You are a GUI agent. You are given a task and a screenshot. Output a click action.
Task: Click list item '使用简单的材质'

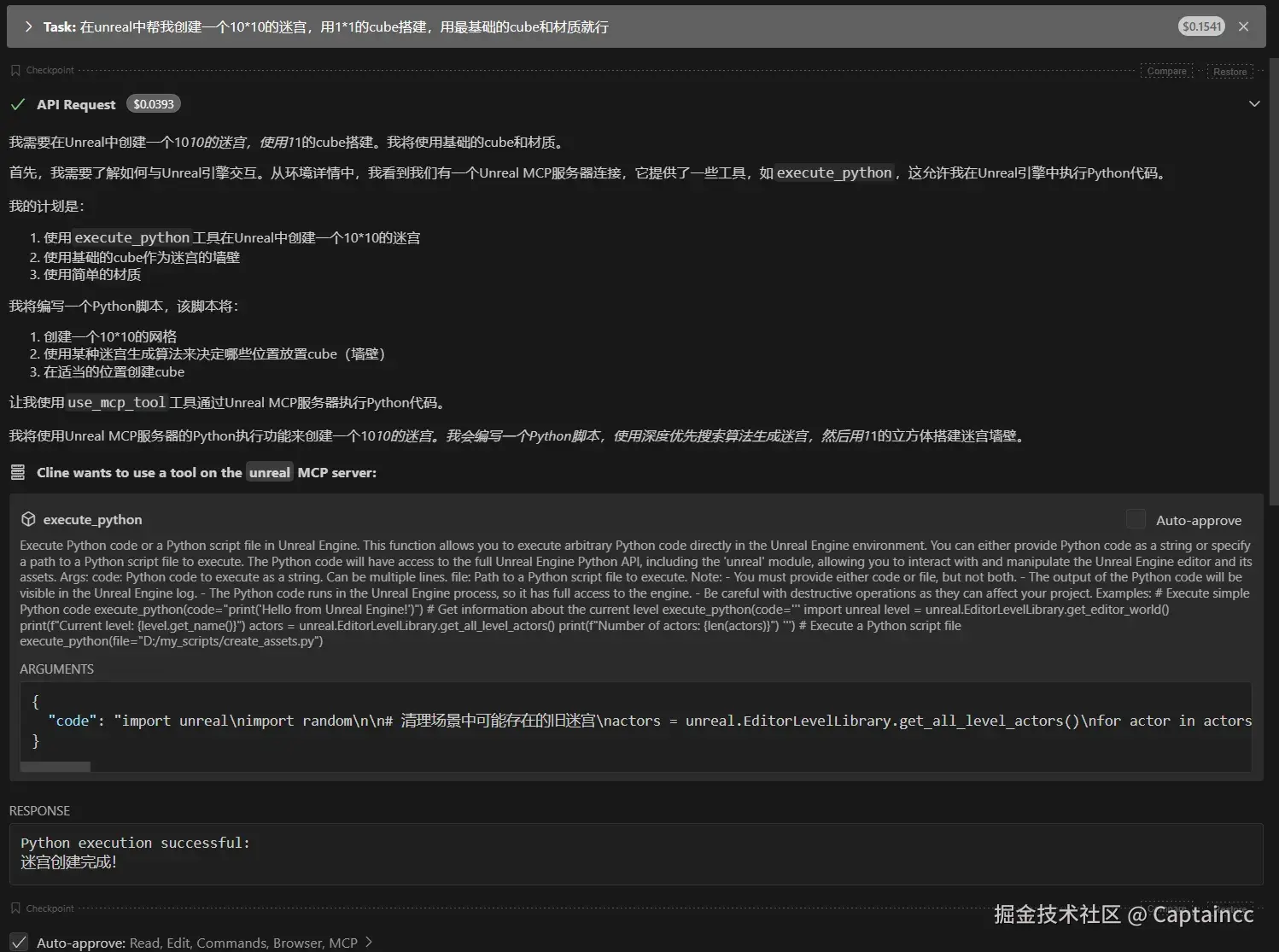pyautogui.click(x=92, y=274)
